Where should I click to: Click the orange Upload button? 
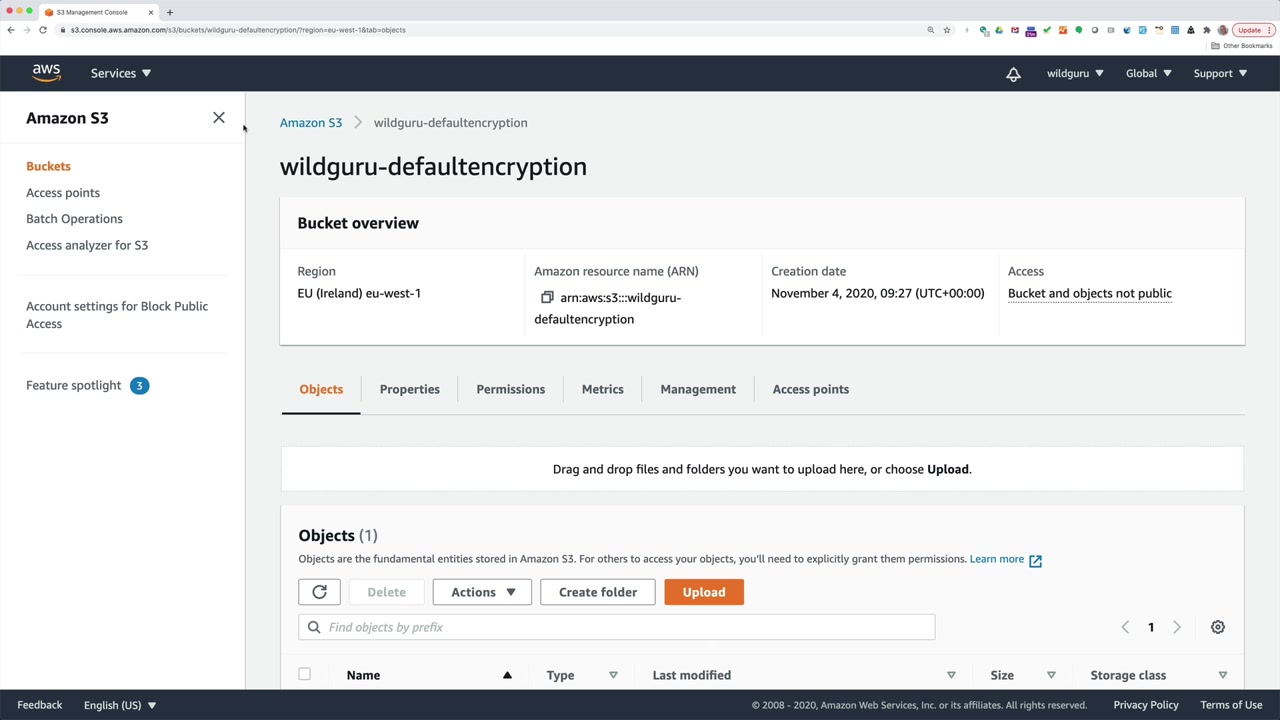pyautogui.click(x=704, y=592)
